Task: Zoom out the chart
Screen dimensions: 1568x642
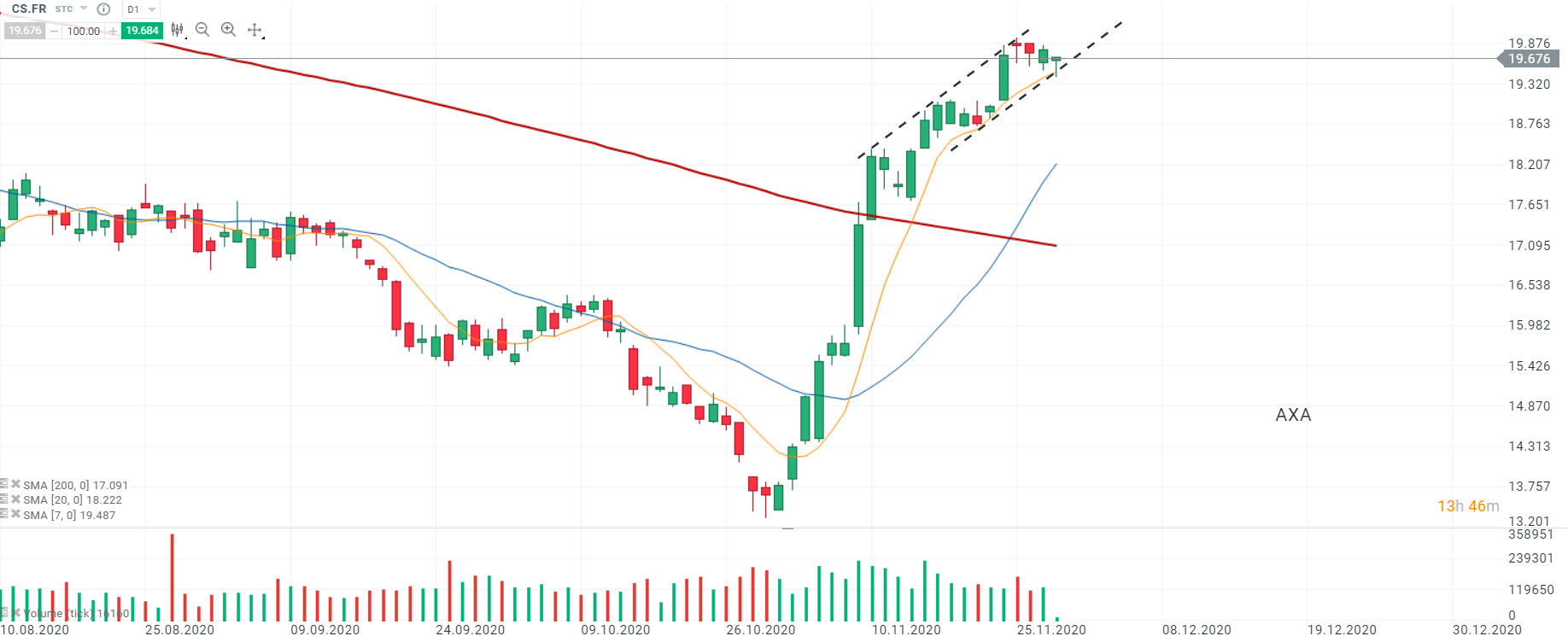Action: pyautogui.click(x=202, y=30)
